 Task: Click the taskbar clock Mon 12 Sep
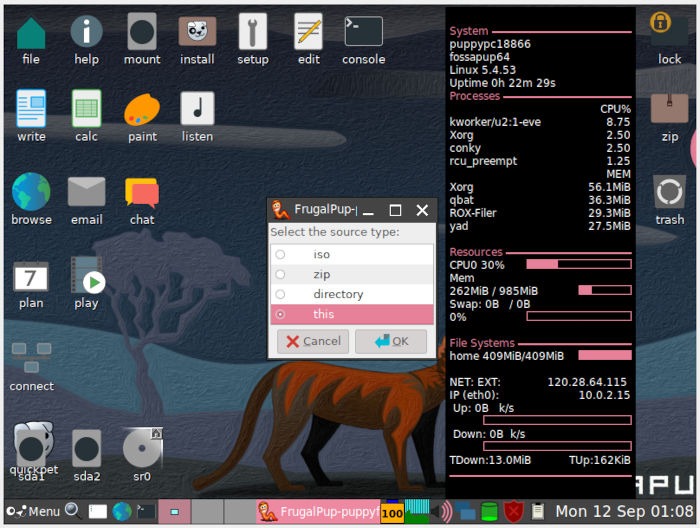tap(624, 511)
